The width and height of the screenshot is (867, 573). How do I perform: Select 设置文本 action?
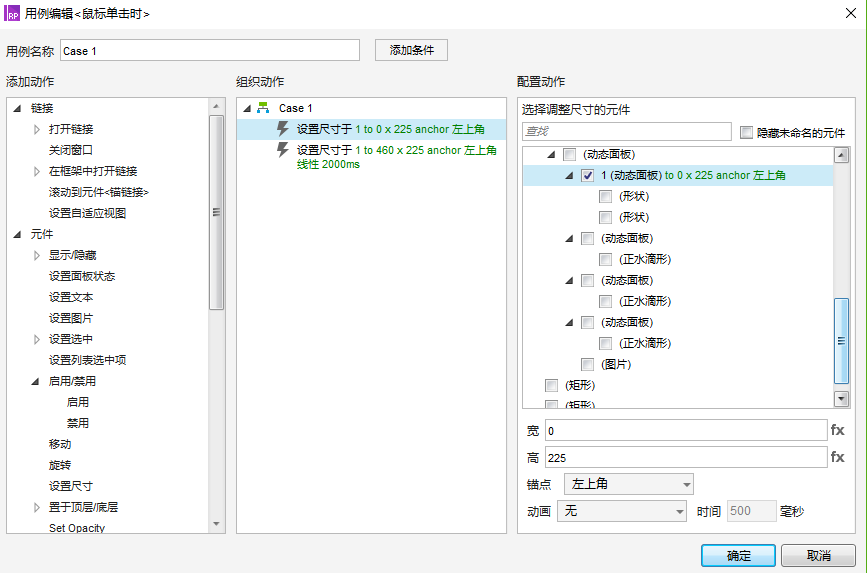[x=71, y=297]
